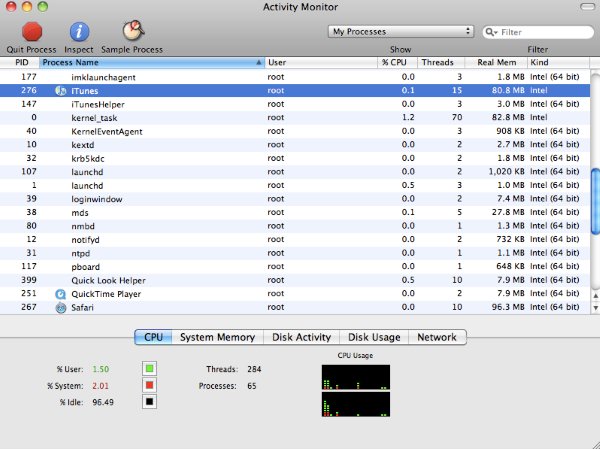Switch to the Disk Activity tab
The image size is (600, 449).
(x=301, y=337)
